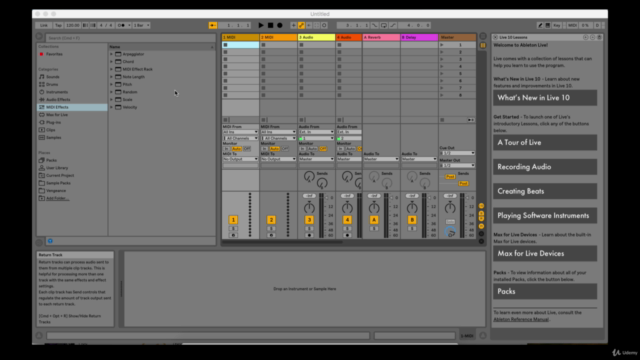Select the 1 MIDI track header
Screen dimensions: 640x360
click(x=240, y=37)
